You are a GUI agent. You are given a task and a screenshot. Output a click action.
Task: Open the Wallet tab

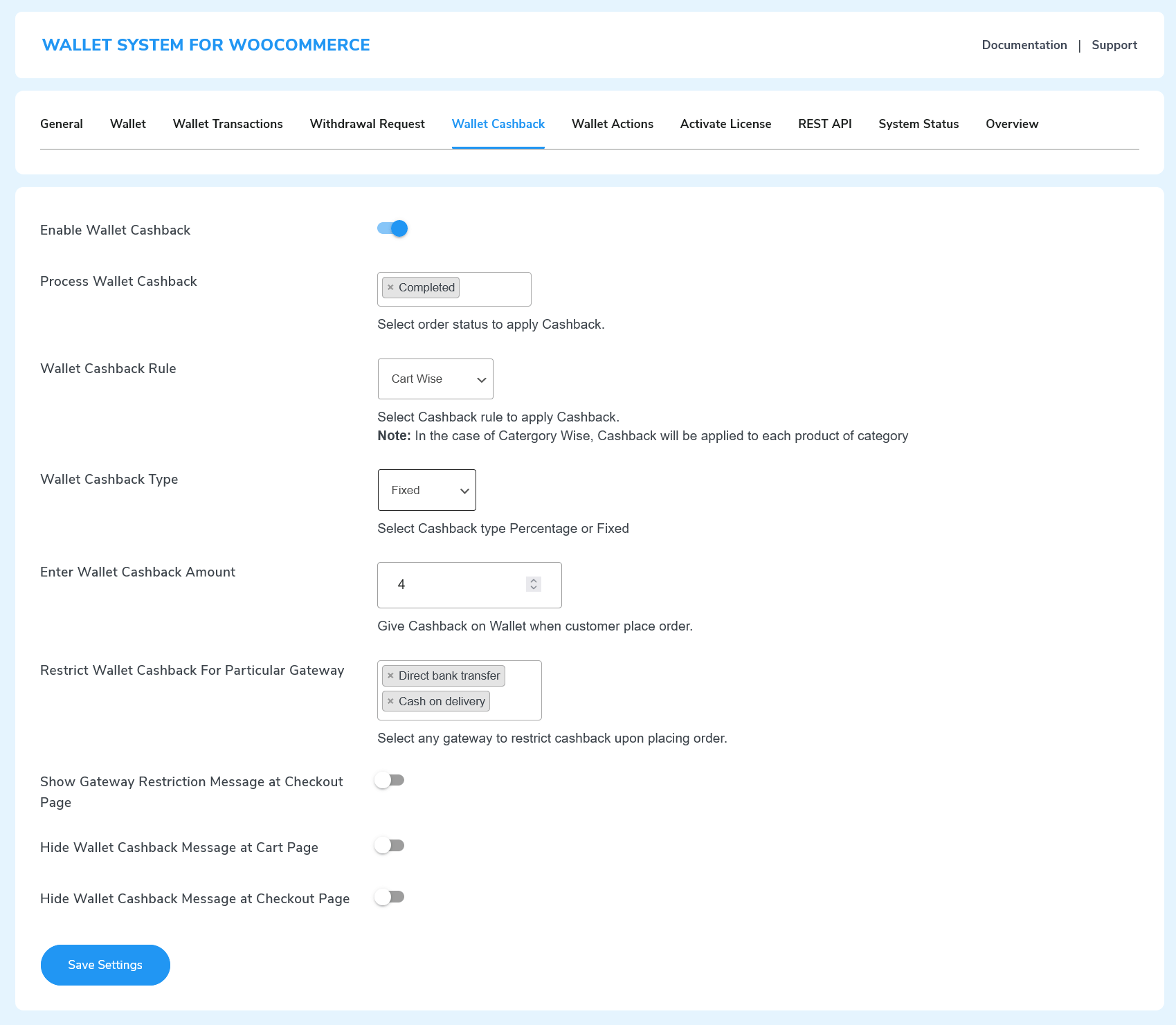128,124
